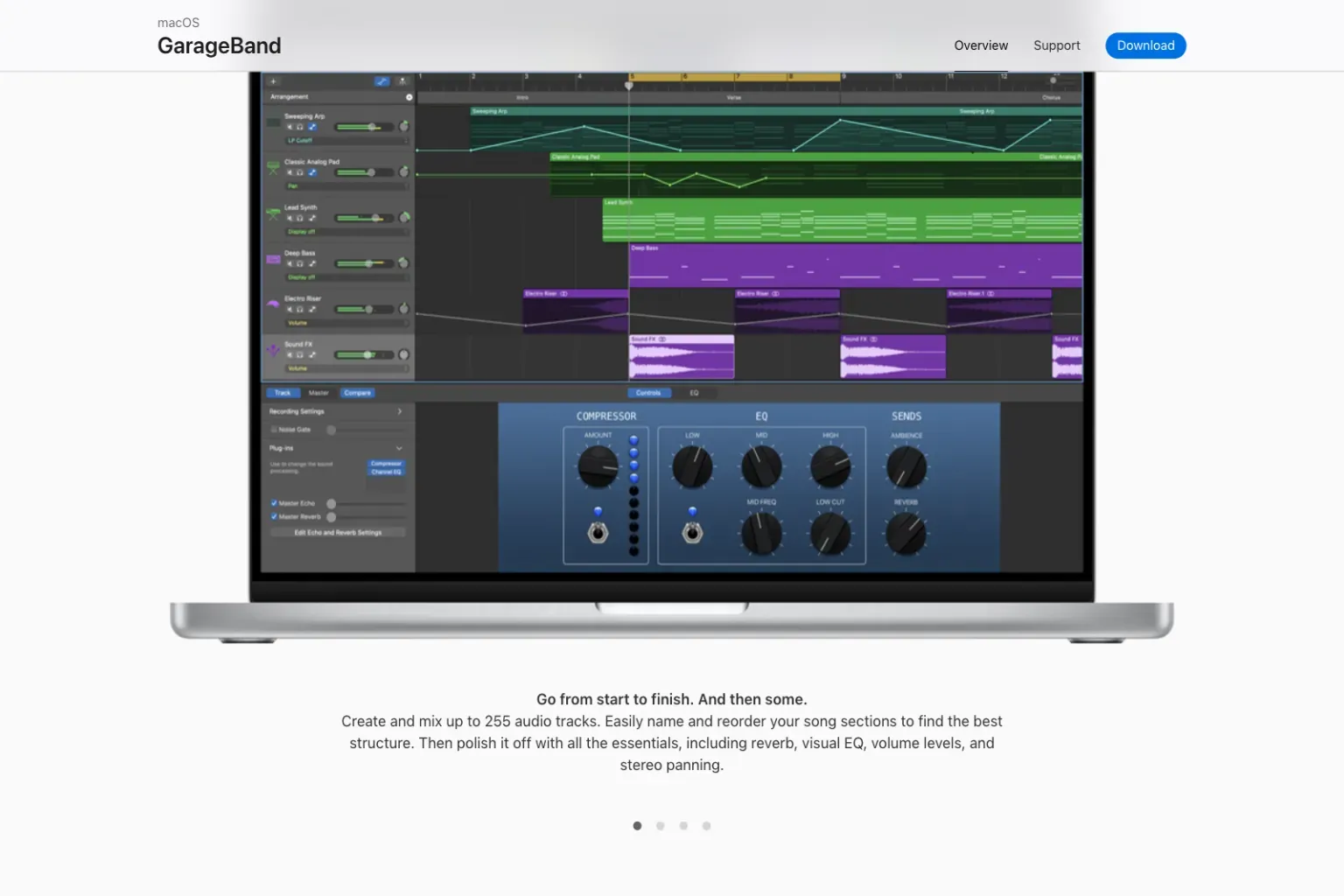
Task: Expand the Recording Settings section
Action: pyautogui.click(x=400, y=411)
